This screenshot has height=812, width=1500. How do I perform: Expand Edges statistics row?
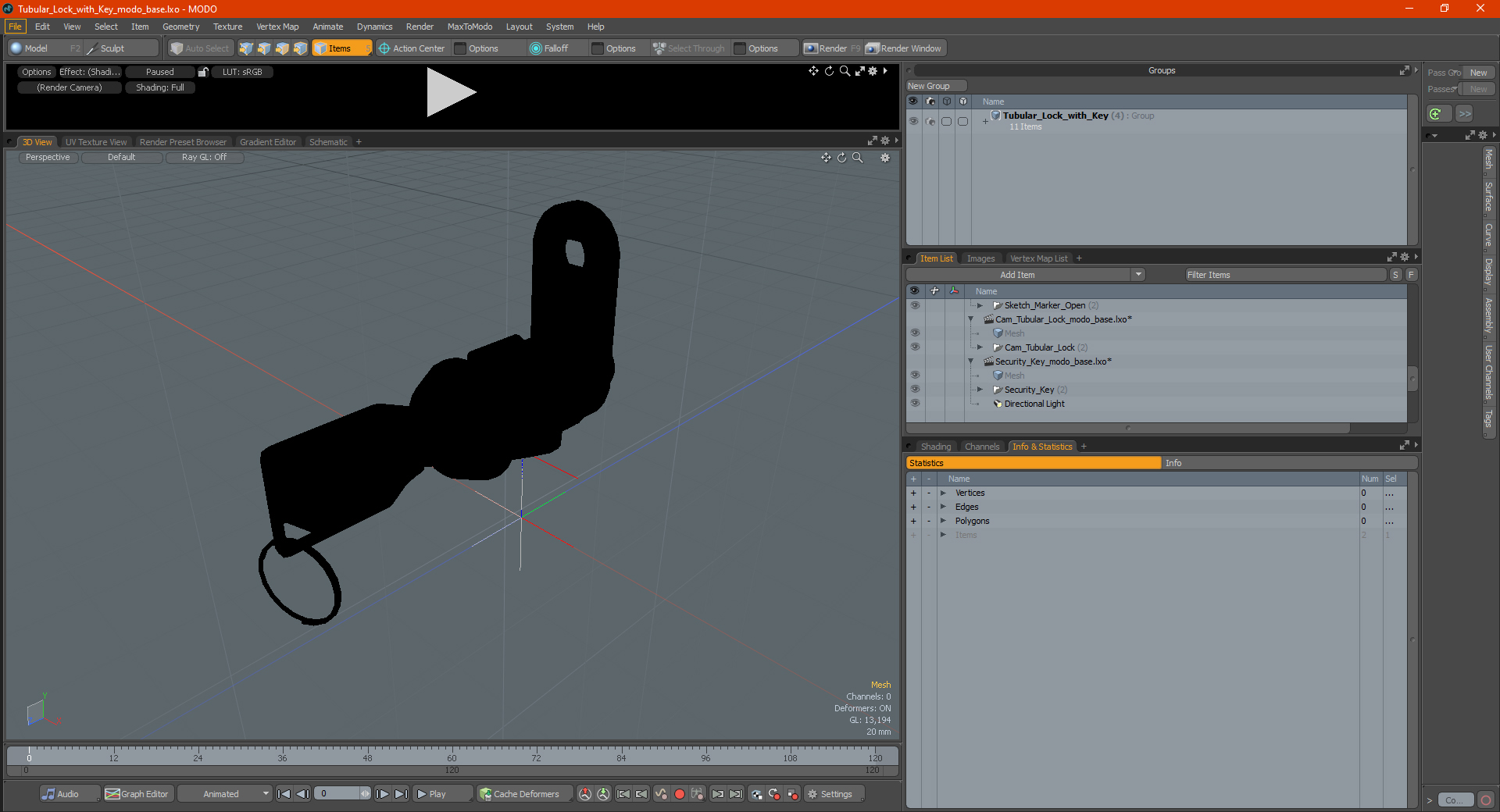943,507
